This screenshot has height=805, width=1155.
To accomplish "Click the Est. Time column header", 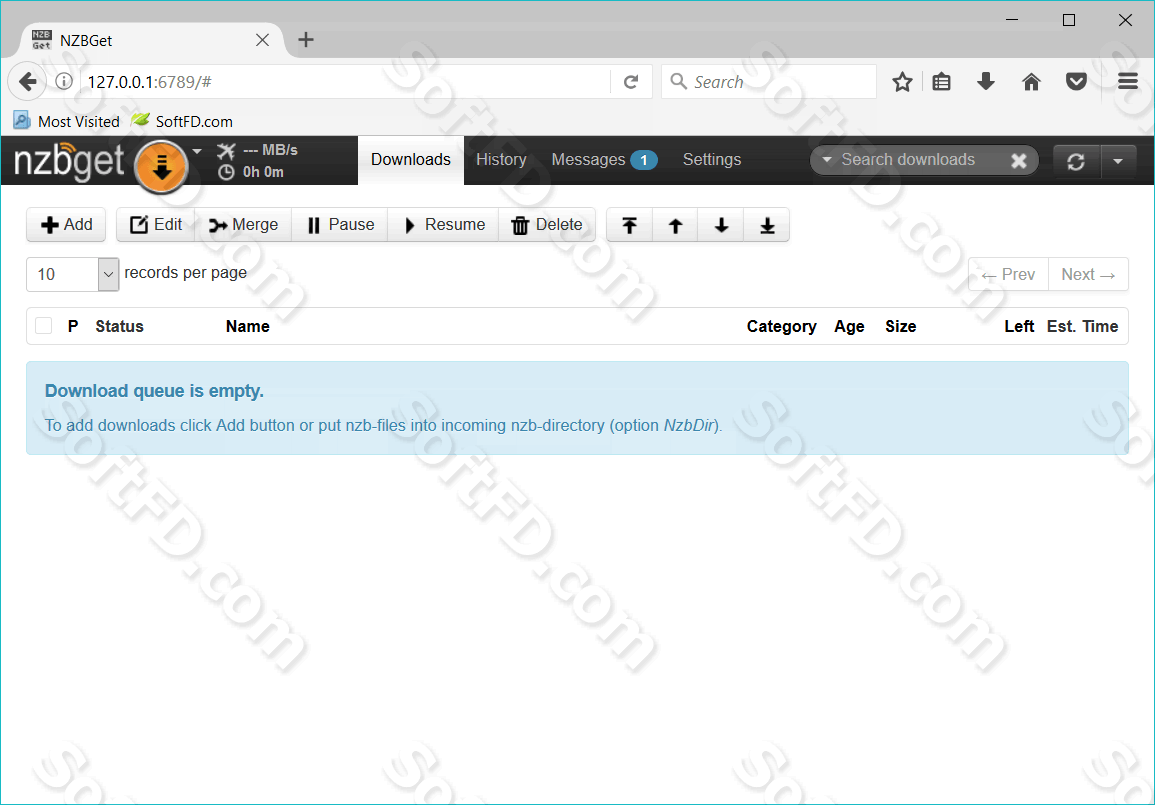I will [1083, 326].
